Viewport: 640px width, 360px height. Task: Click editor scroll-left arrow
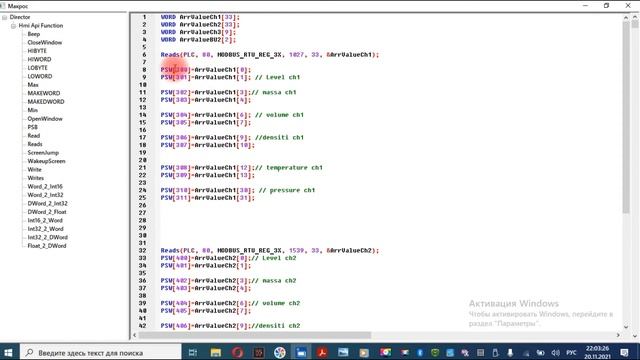click(x=135, y=335)
